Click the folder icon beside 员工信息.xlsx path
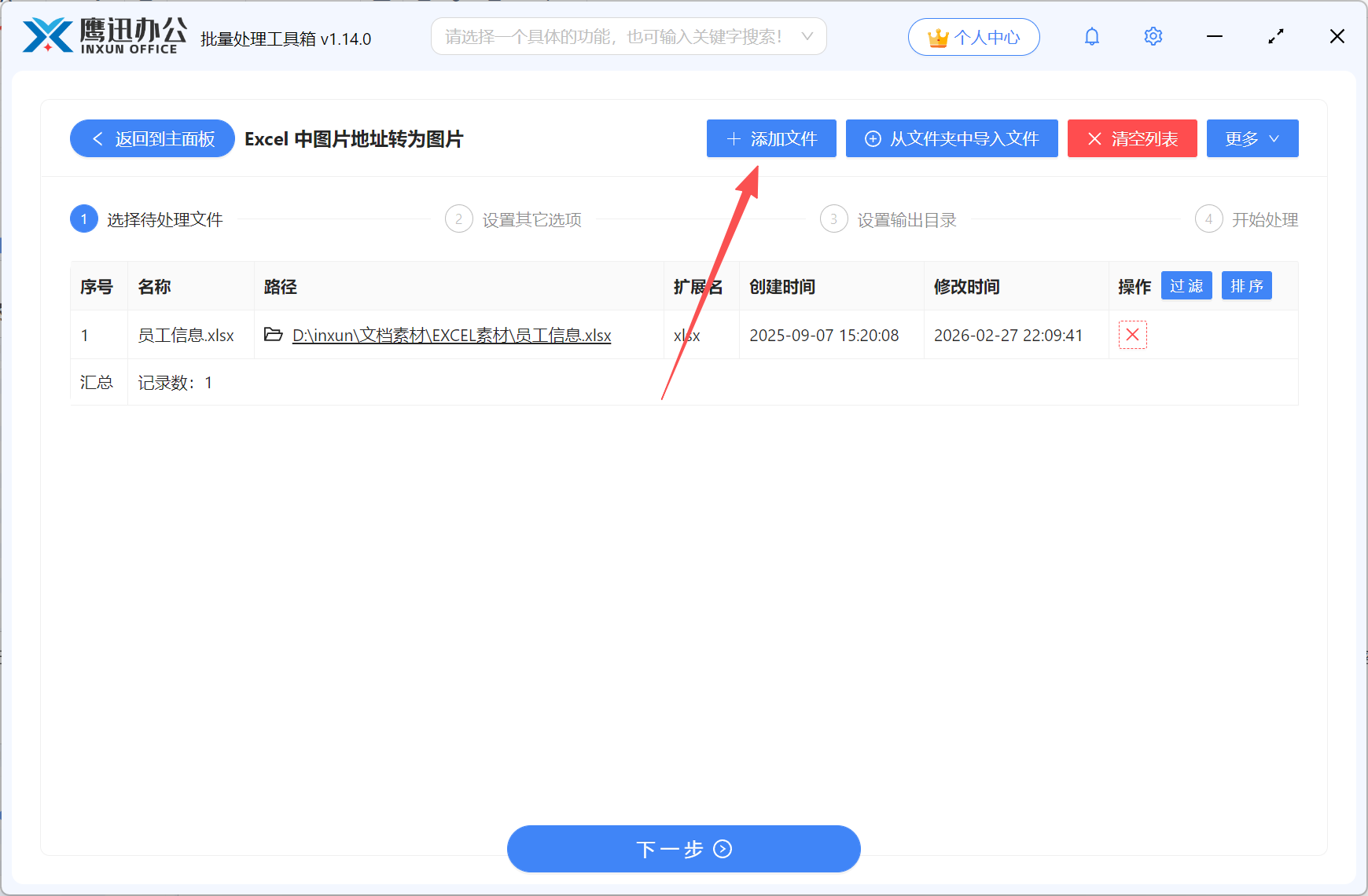The height and width of the screenshot is (896, 1368). tap(273, 335)
